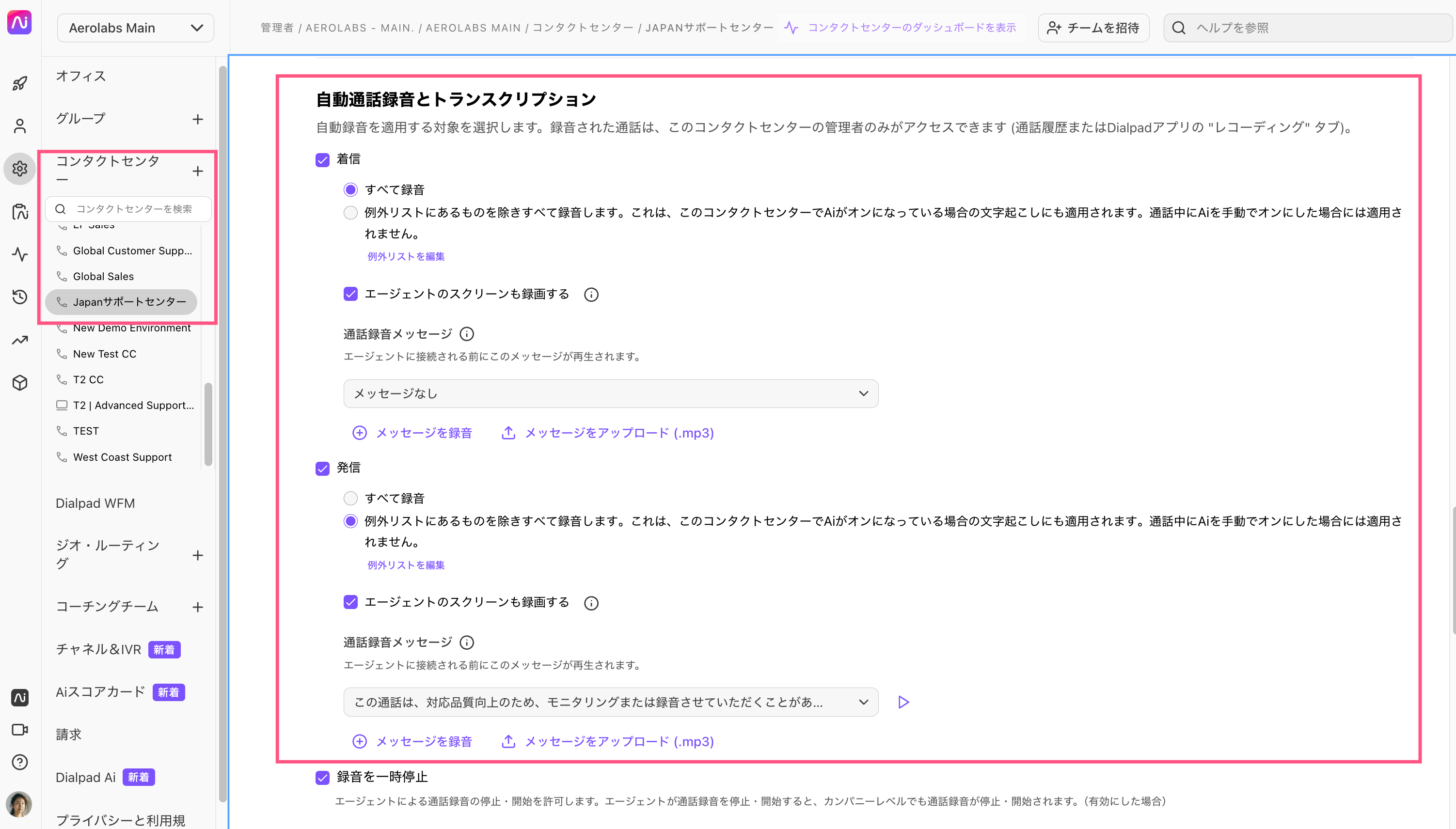The width and height of the screenshot is (1456, 829).
Task: Select inbound 例外リスト radio option
Action: tap(350, 212)
